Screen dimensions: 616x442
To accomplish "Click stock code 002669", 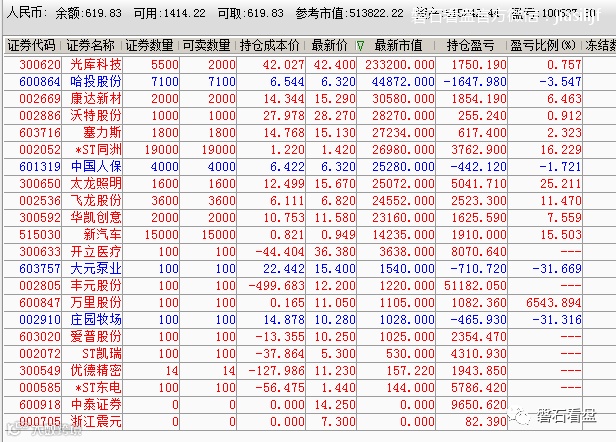I will tap(40, 99).
